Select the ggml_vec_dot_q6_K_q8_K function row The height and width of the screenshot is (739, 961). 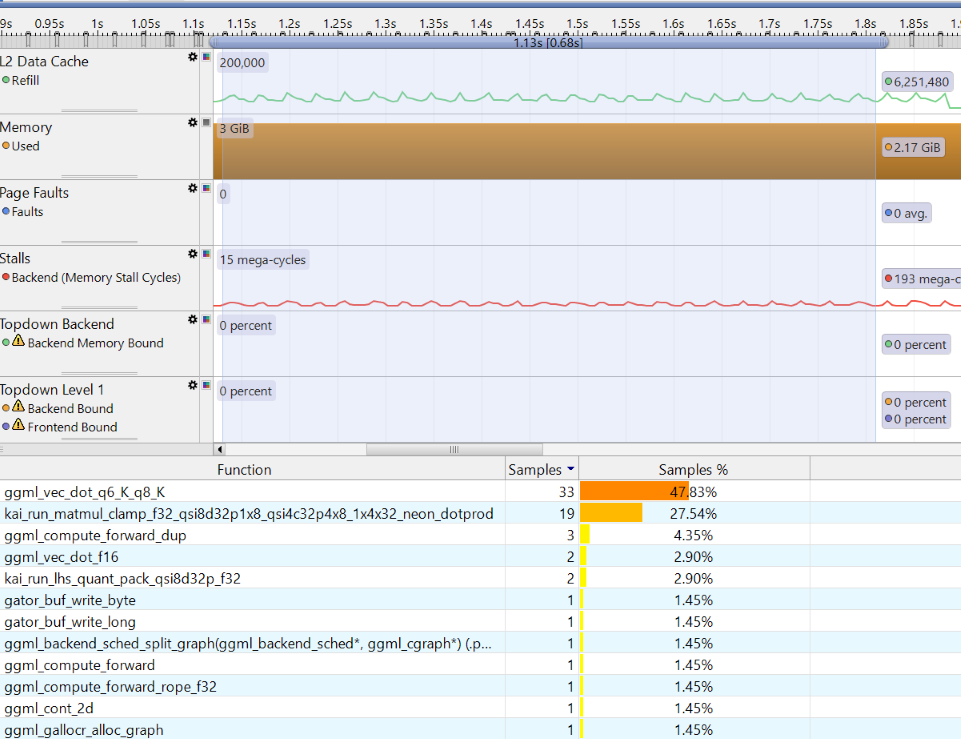pos(85,492)
